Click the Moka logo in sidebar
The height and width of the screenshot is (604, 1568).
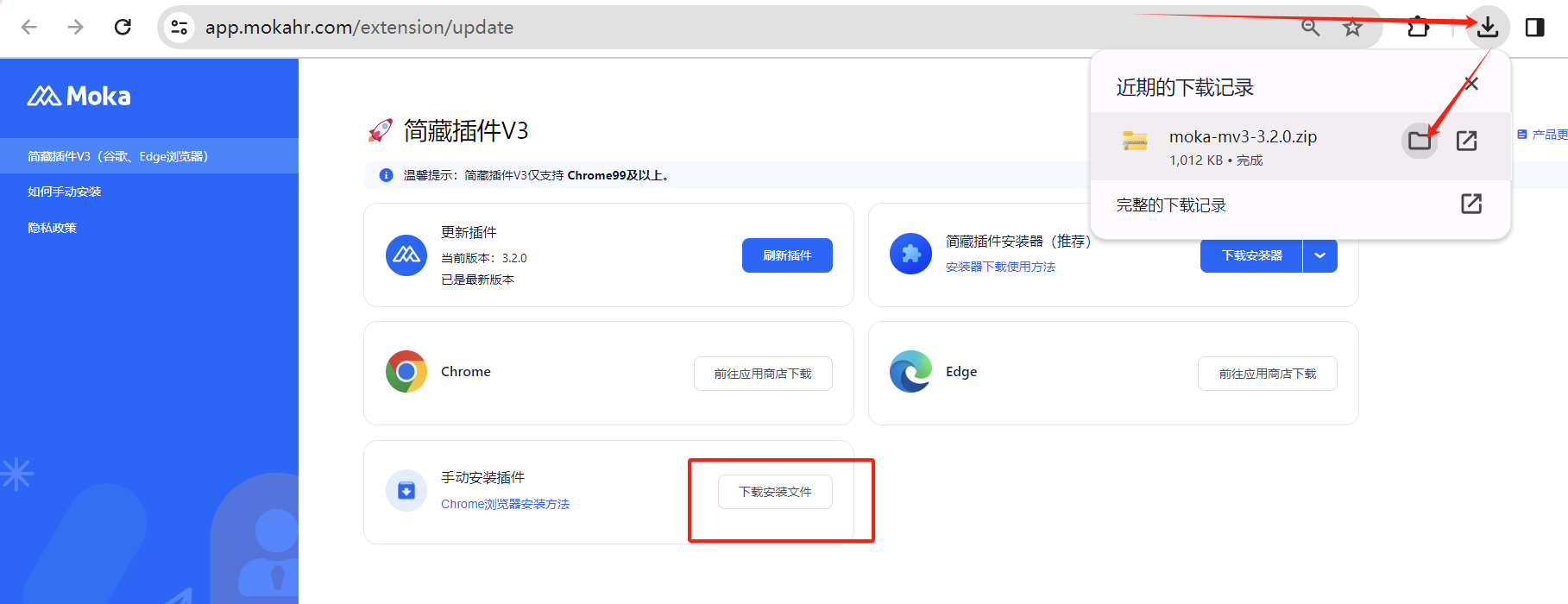pos(79,96)
